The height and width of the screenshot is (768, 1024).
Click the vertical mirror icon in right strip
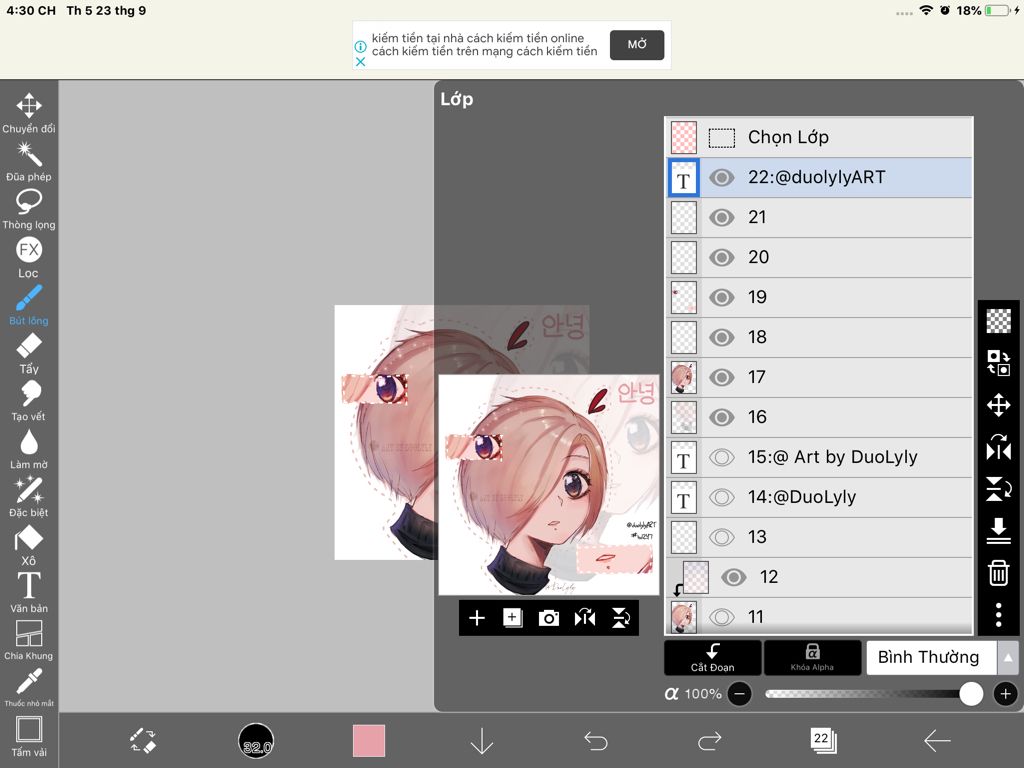[999, 488]
